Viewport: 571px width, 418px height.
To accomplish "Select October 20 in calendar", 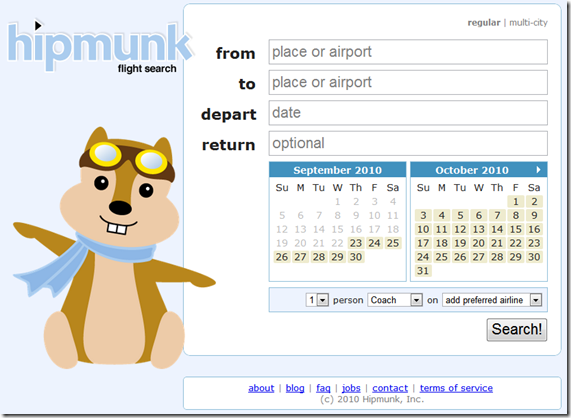I will 479,243.
